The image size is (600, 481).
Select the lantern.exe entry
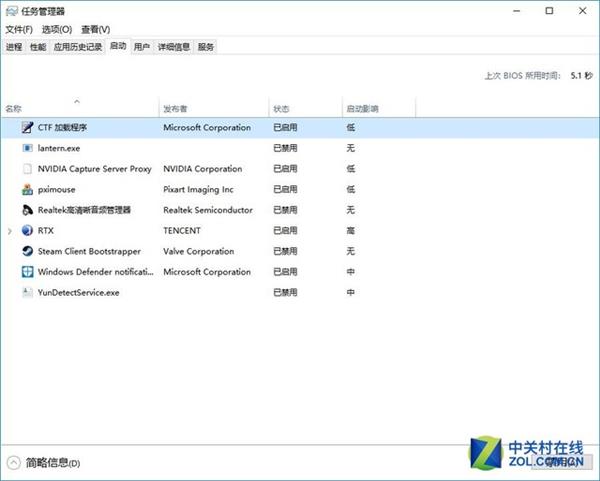click(x=59, y=148)
